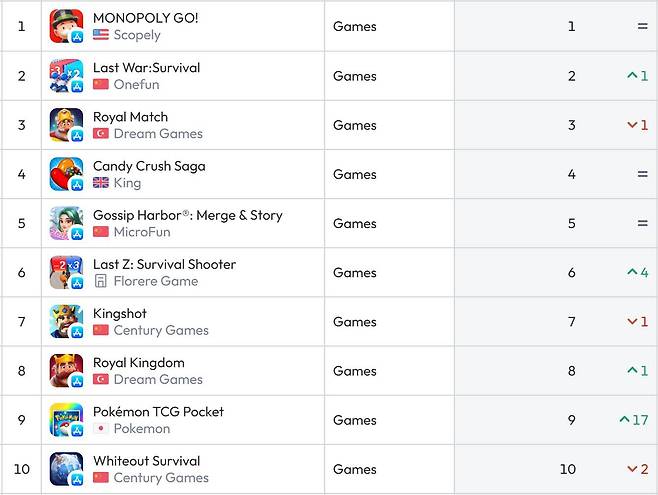Open the Florere Game publisher link
This screenshot has height=495, width=658.
click(x=156, y=281)
